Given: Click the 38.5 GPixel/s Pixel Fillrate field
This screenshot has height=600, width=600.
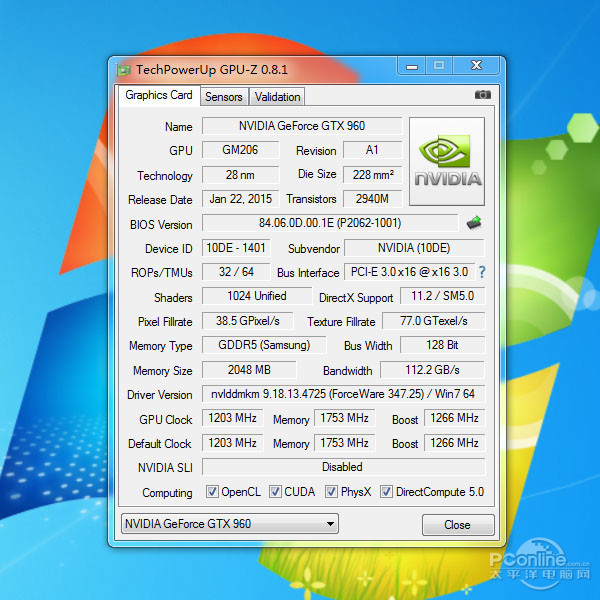Looking at the screenshot, I should click(x=248, y=321).
